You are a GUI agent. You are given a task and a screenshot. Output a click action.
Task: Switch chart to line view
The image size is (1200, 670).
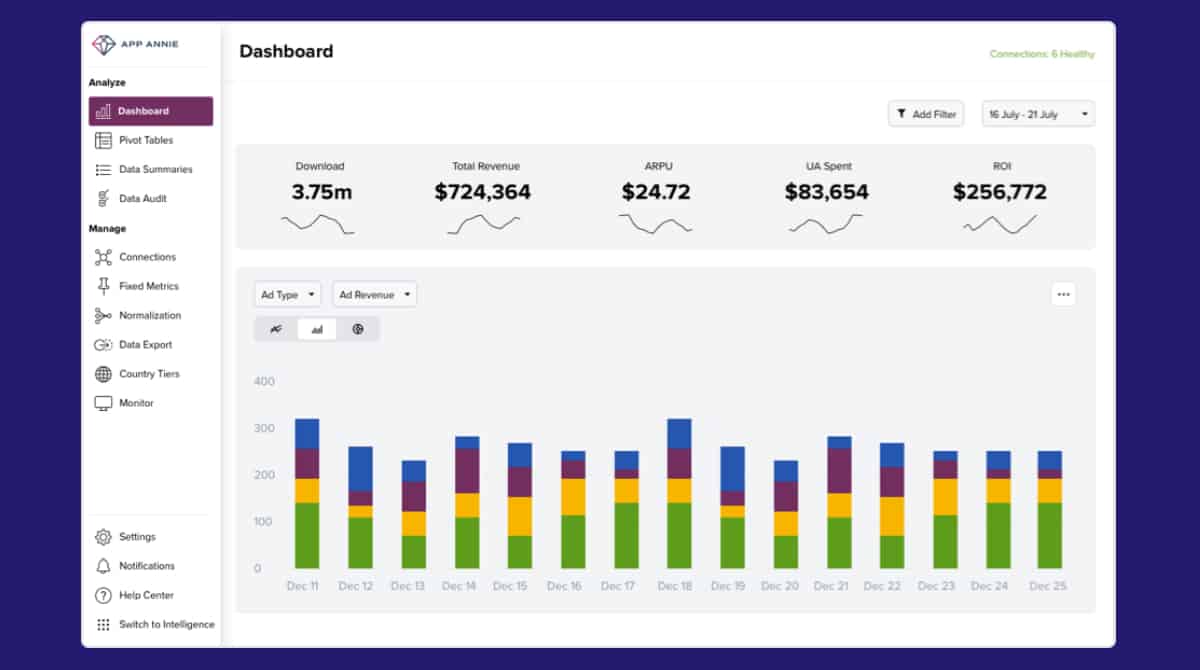[x=276, y=329]
